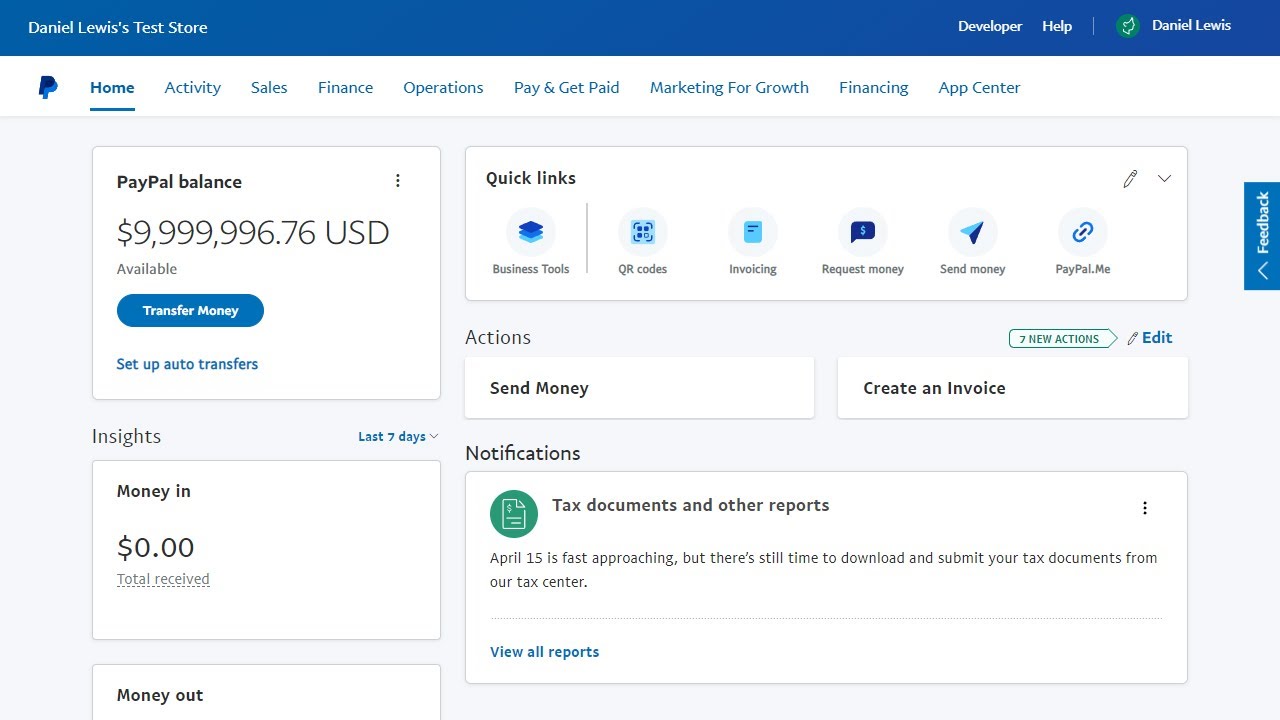Click View all reports link
This screenshot has height=720, width=1280.
pyautogui.click(x=544, y=652)
